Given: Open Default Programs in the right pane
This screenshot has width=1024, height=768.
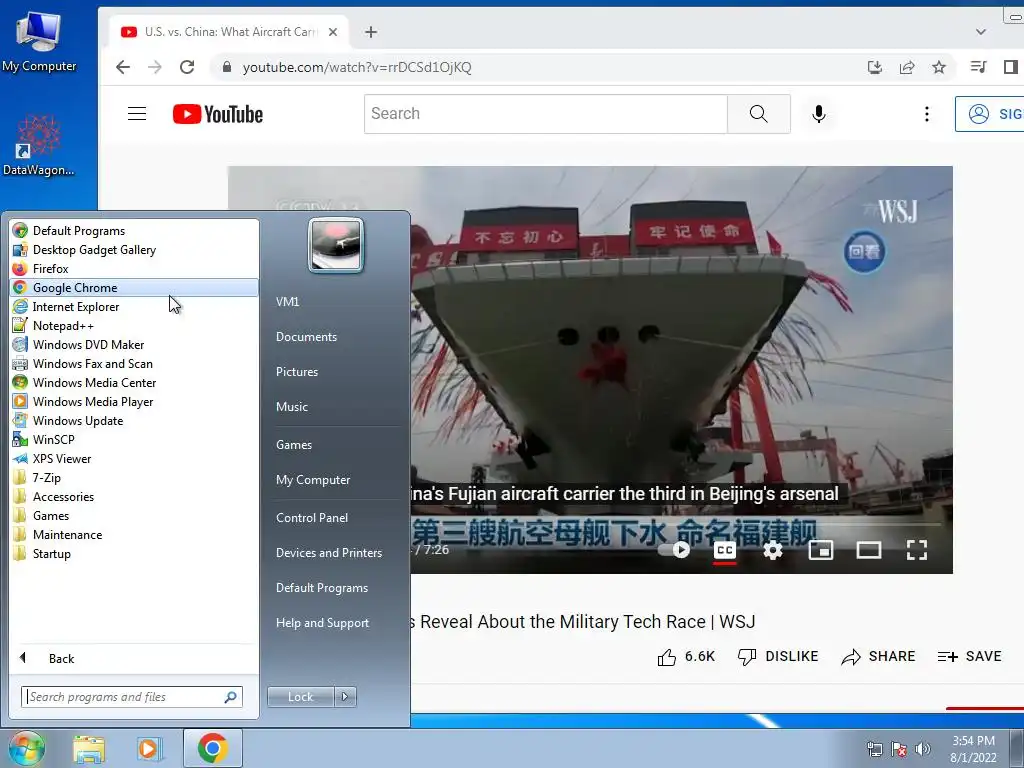Looking at the screenshot, I should pos(322,588).
